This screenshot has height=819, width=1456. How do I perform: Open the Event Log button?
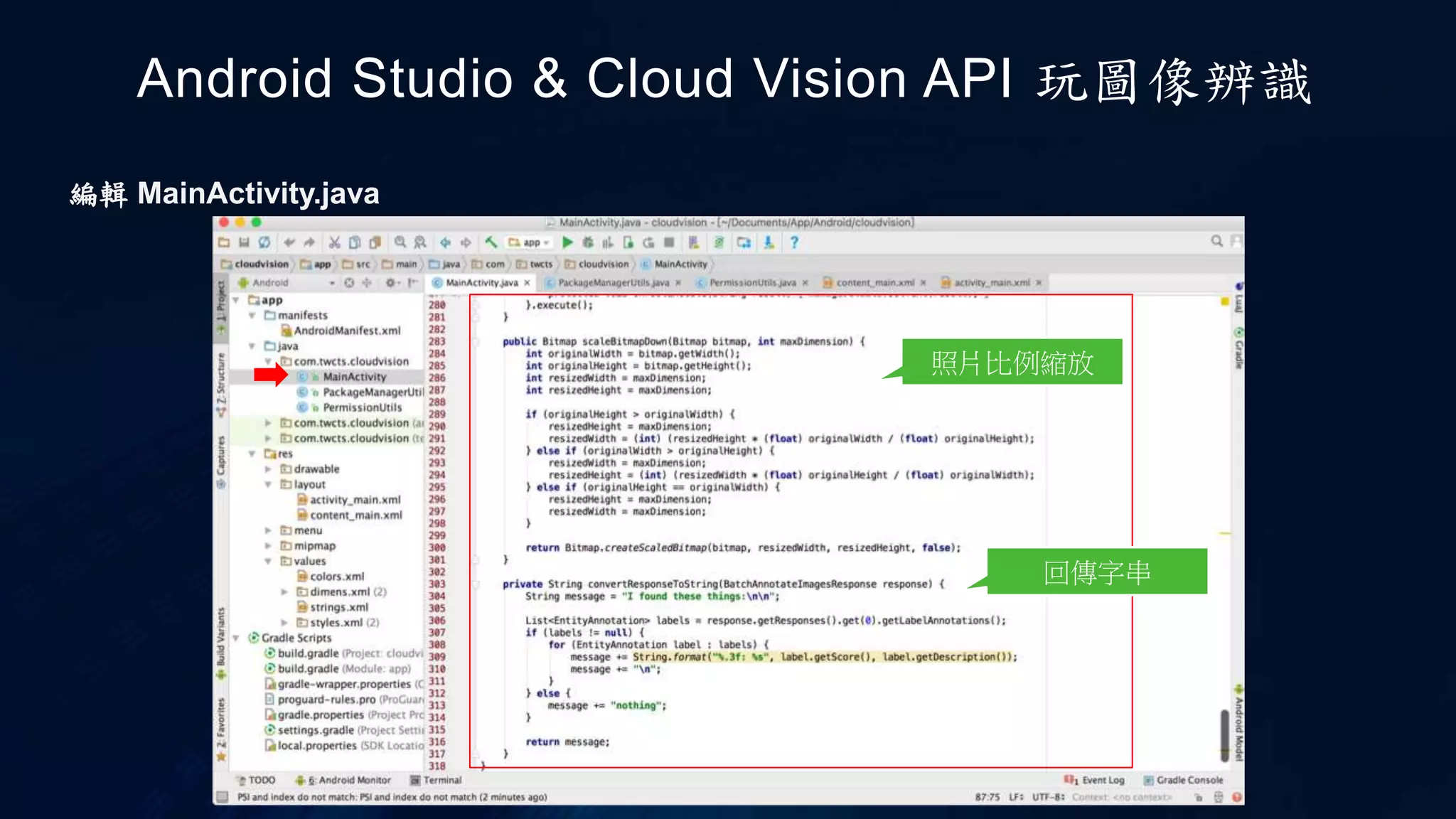[1094, 780]
